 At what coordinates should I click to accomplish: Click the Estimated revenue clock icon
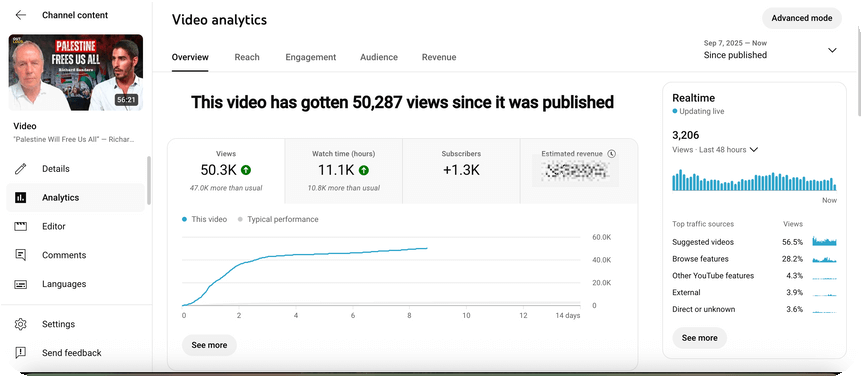coord(612,154)
